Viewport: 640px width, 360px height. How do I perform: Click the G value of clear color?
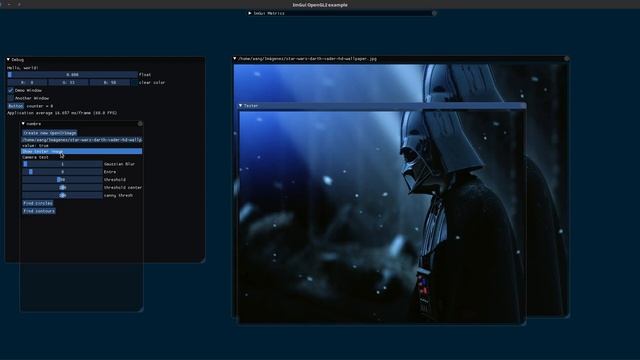pyautogui.click(x=68, y=82)
